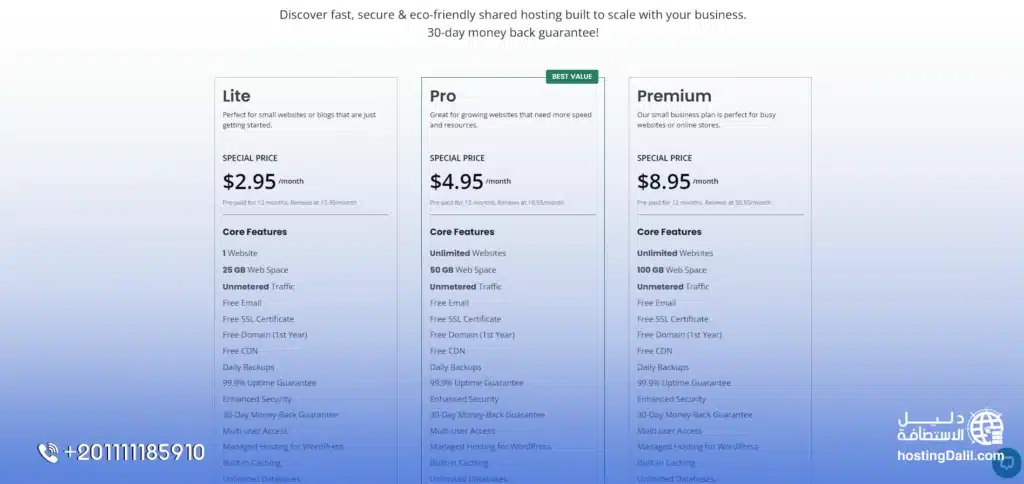This screenshot has width=1024, height=484.
Task: Click the +201111185910 phone number
Action: tap(134, 453)
